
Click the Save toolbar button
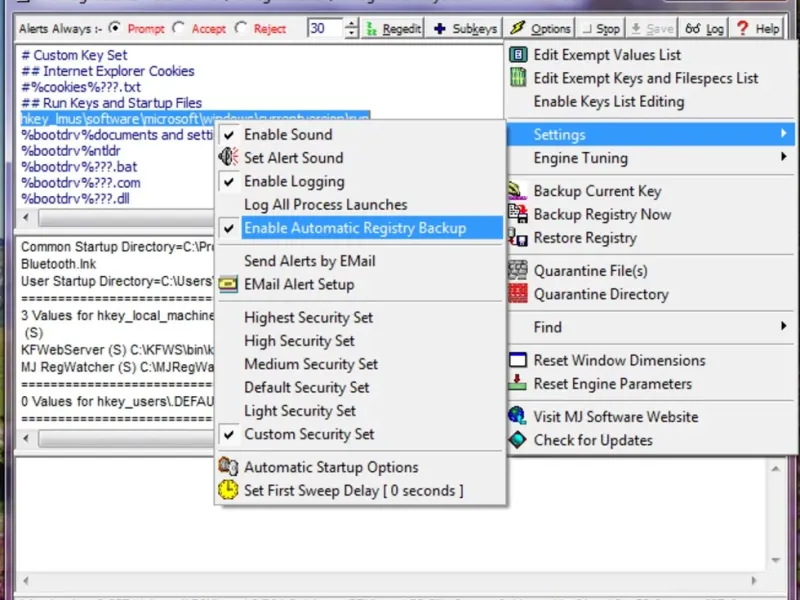(x=652, y=29)
